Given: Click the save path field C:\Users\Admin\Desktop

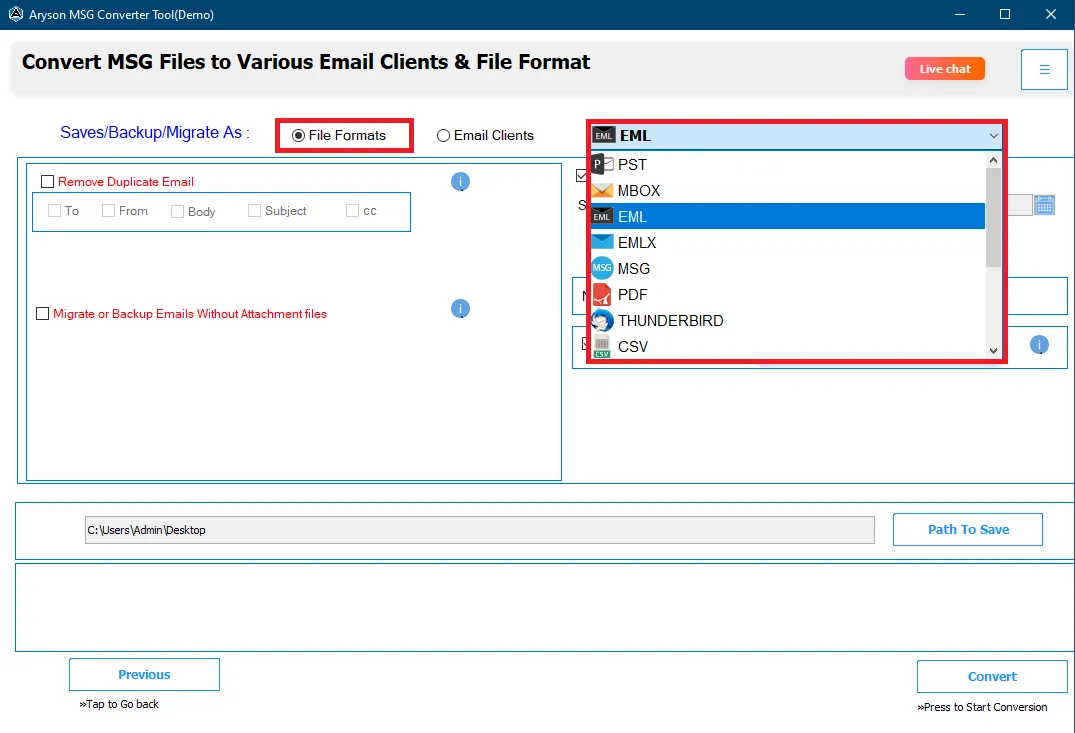Looking at the screenshot, I should [x=480, y=530].
